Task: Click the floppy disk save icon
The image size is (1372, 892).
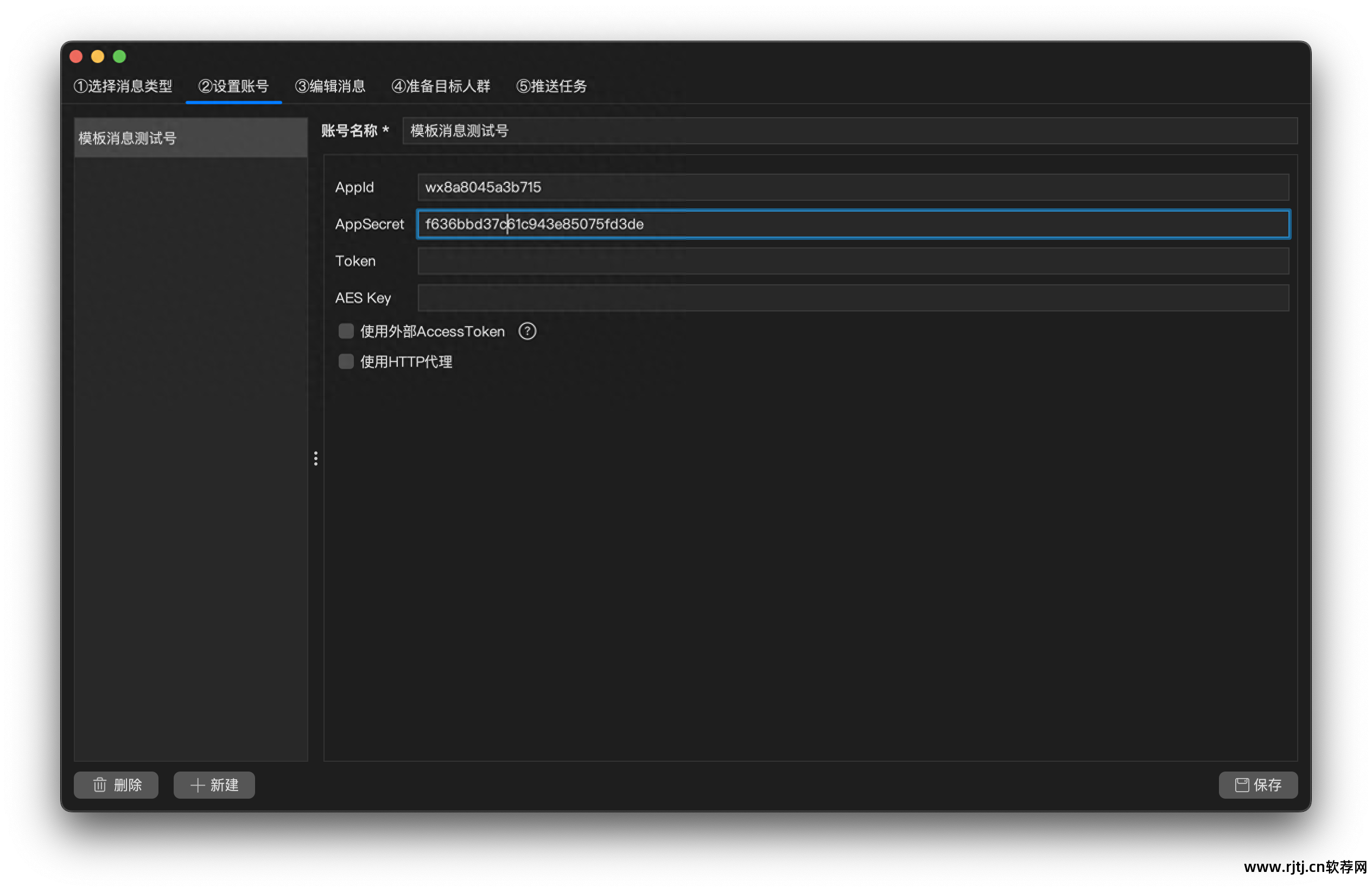Action: [x=1242, y=785]
